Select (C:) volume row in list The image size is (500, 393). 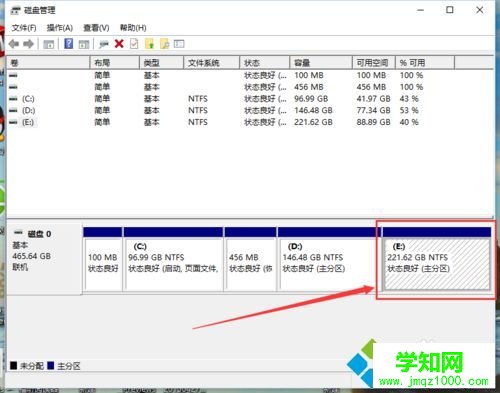coord(250,99)
